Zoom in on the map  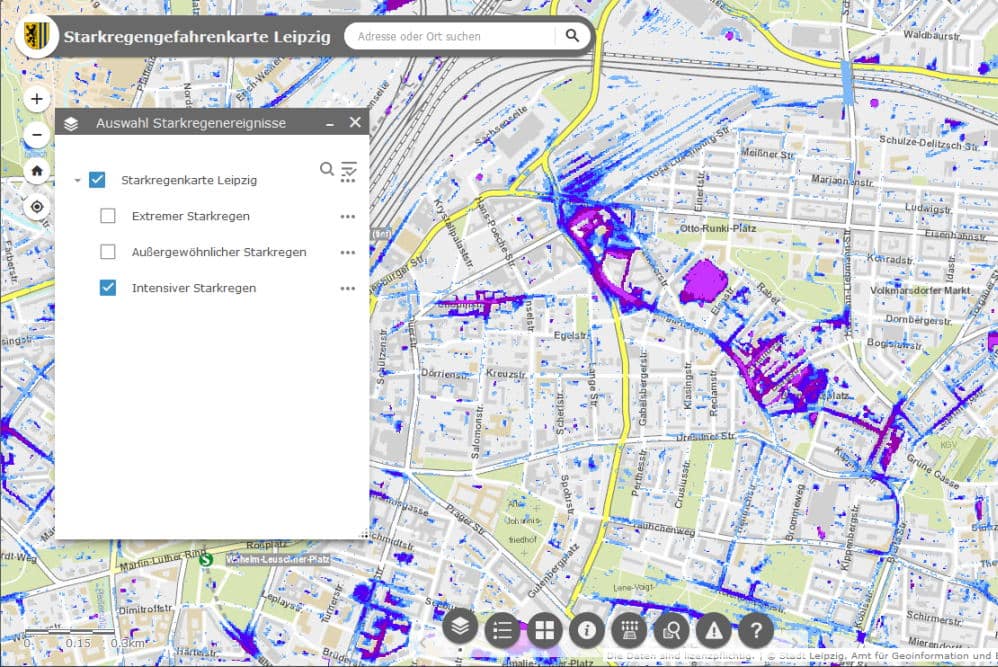coord(37,99)
